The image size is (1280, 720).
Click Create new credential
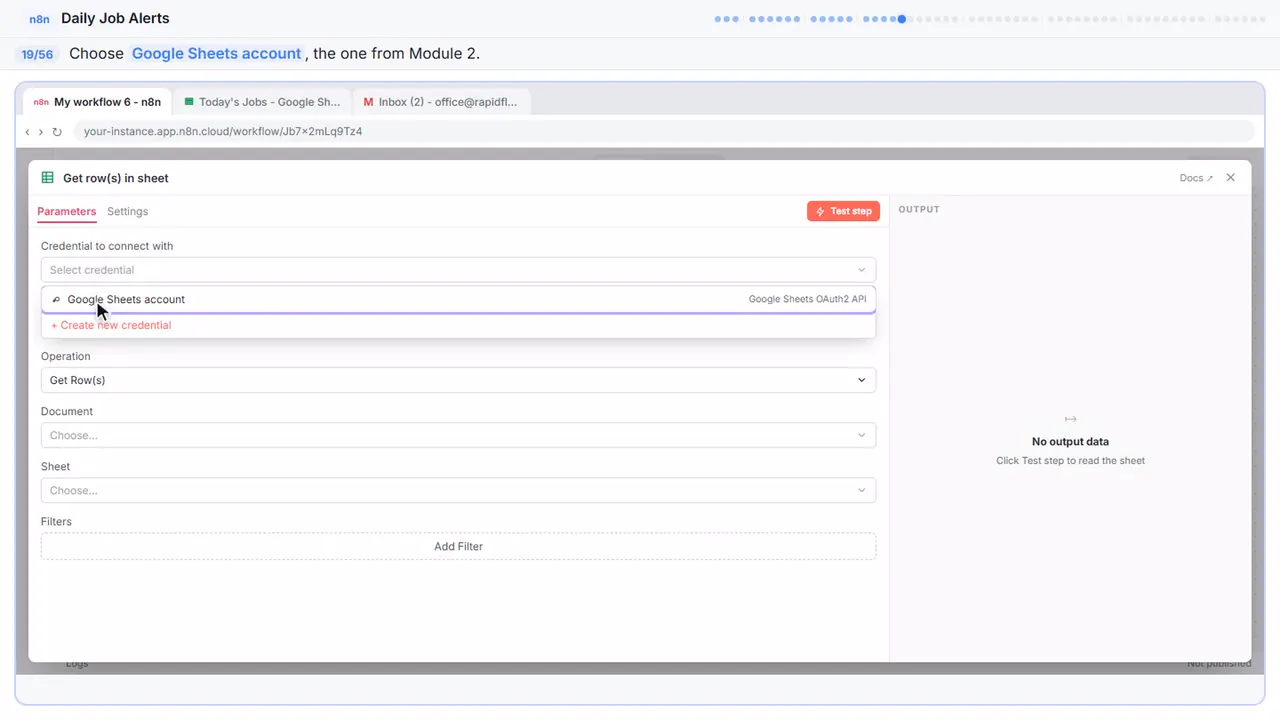click(111, 325)
